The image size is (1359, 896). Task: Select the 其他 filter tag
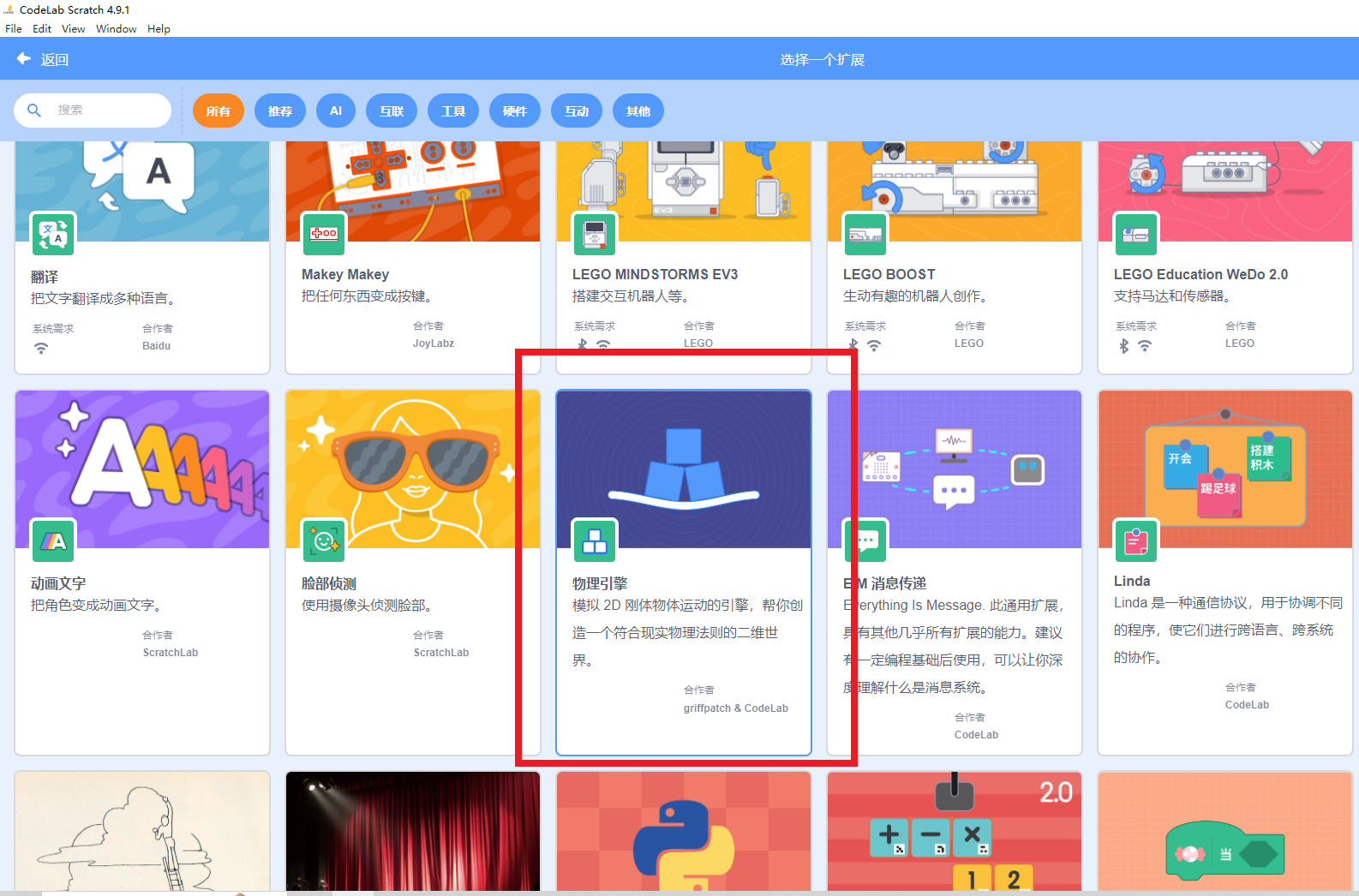(x=638, y=111)
